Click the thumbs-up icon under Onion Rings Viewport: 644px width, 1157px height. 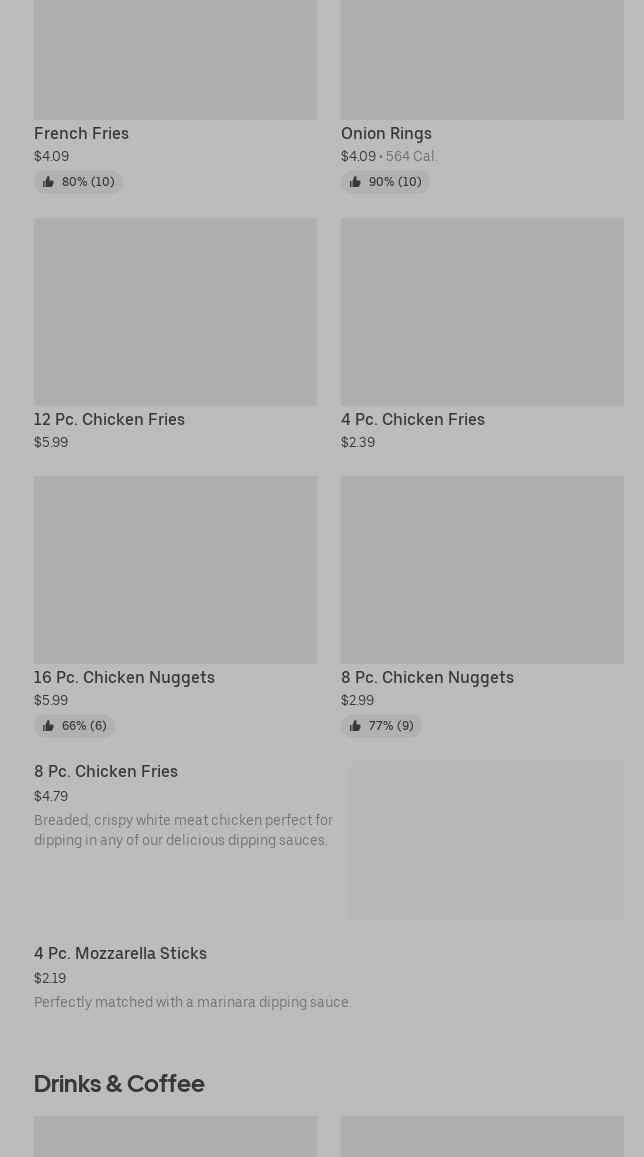355,182
